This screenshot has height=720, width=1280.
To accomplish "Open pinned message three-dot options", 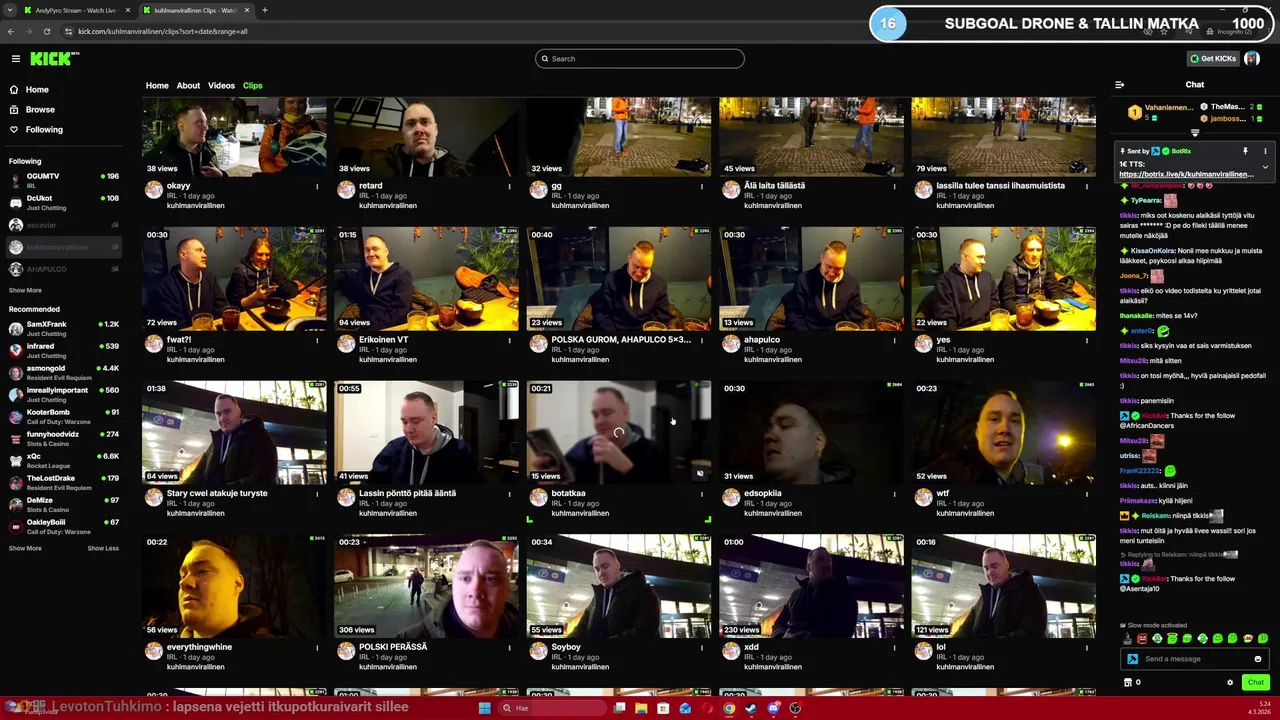I will pyautogui.click(x=1265, y=151).
